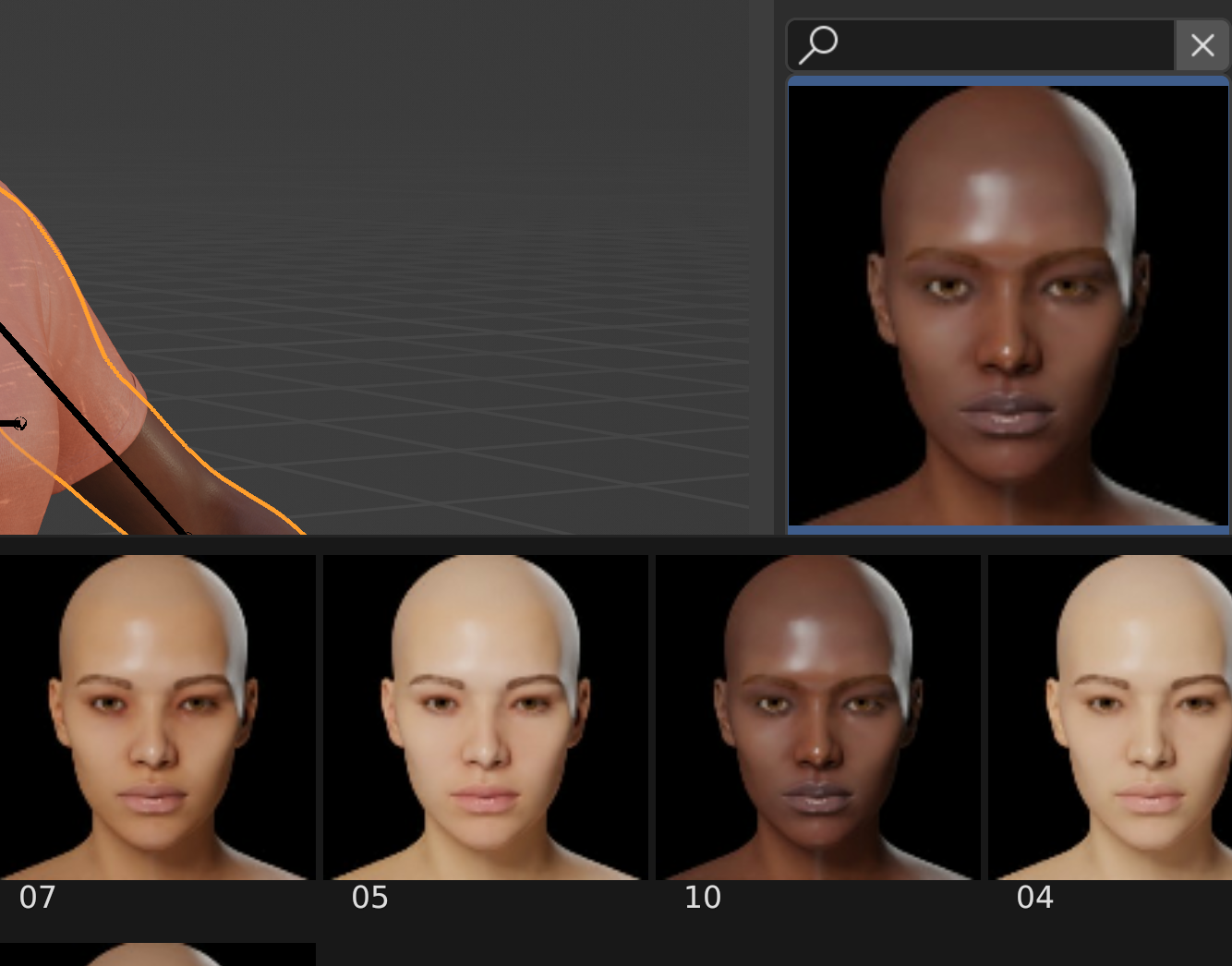The height and width of the screenshot is (966, 1232).
Task: Click the "04" label under the thumbnail
Action: pyautogui.click(x=1035, y=898)
